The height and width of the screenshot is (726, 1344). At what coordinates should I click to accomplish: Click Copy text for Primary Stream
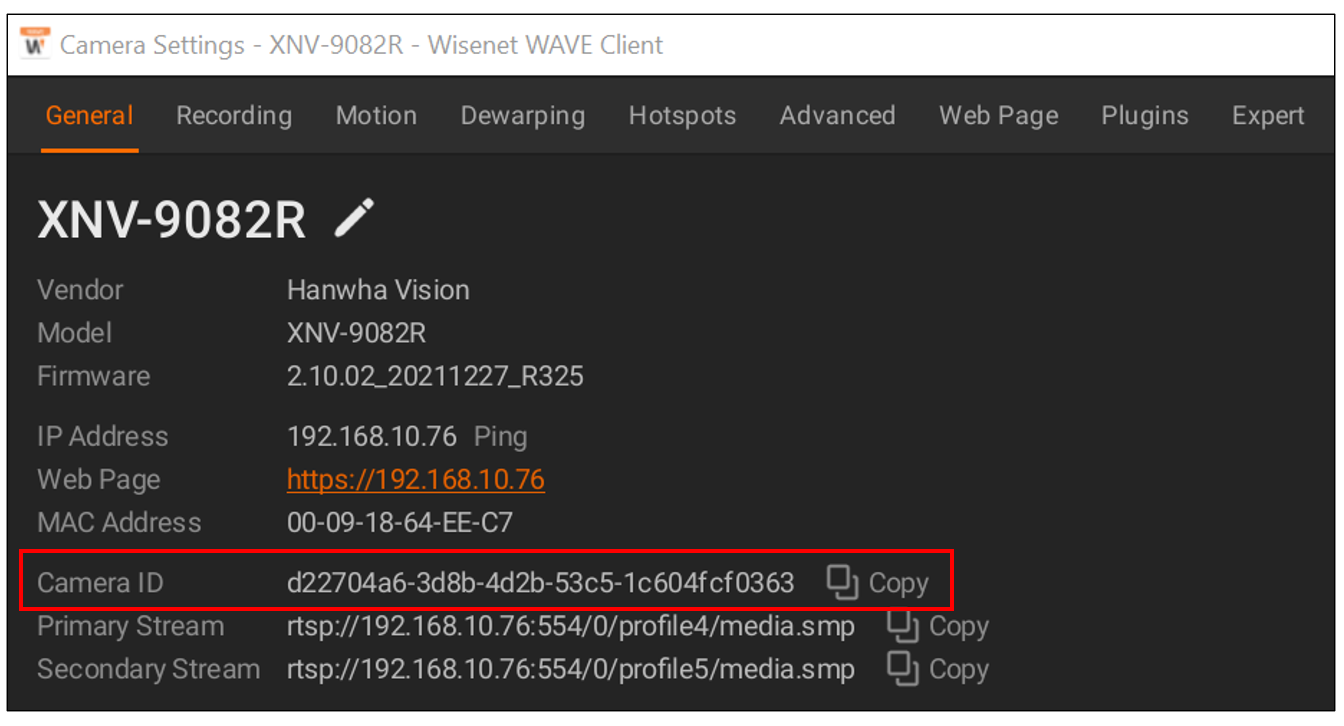(959, 627)
